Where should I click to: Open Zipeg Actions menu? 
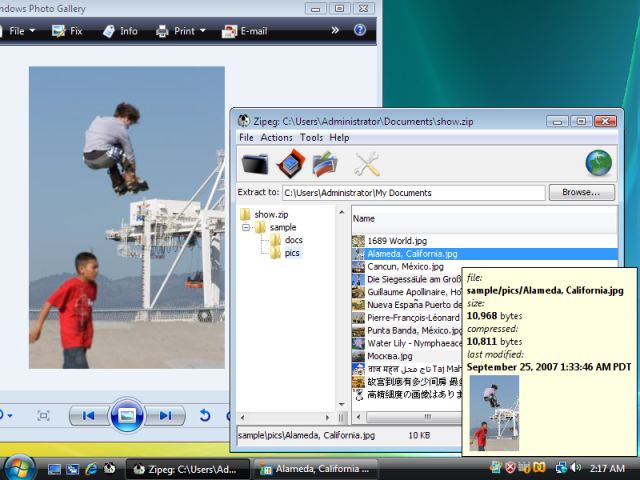click(276, 138)
